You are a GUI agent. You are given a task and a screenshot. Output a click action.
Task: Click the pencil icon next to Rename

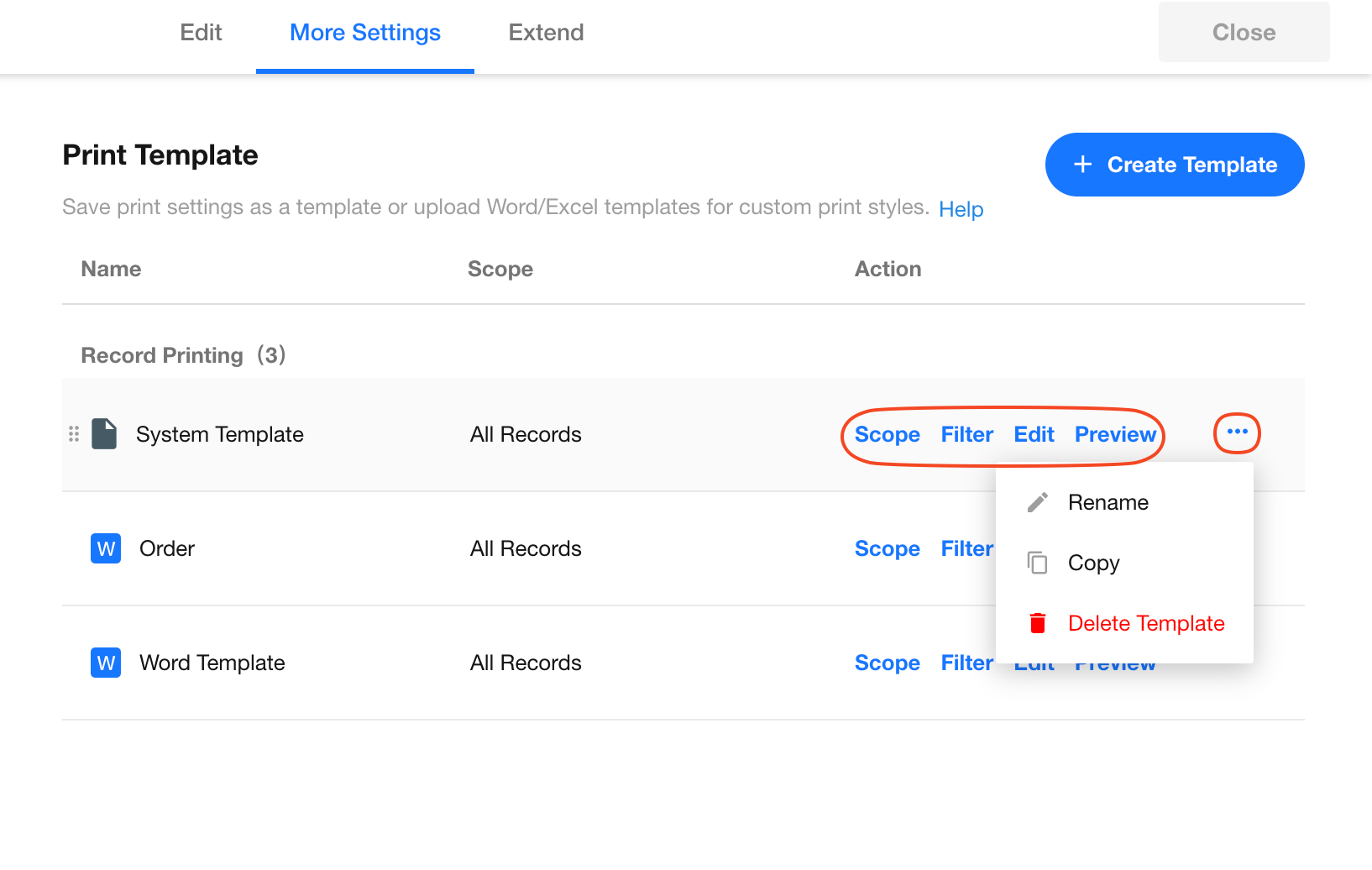pyautogui.click(x=1038, y=502)
